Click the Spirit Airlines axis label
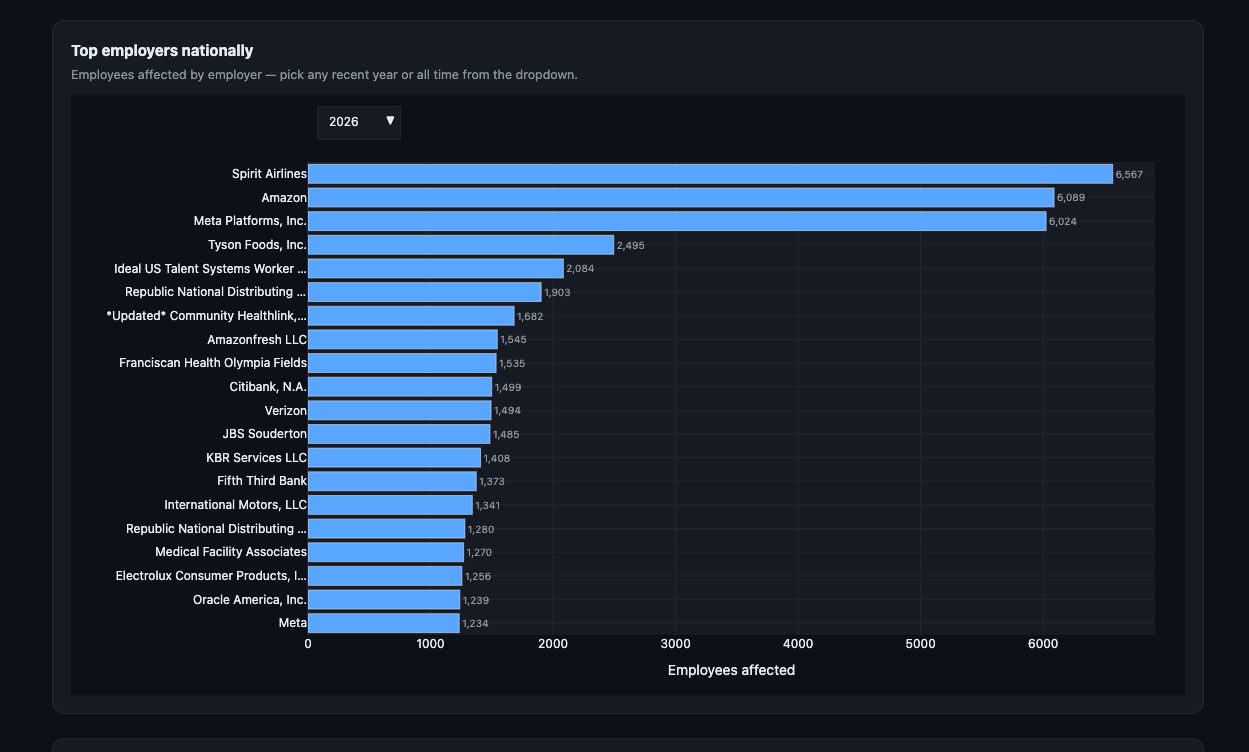The height and width of the screenshot is (752, 1249). (x=269, y=174)
